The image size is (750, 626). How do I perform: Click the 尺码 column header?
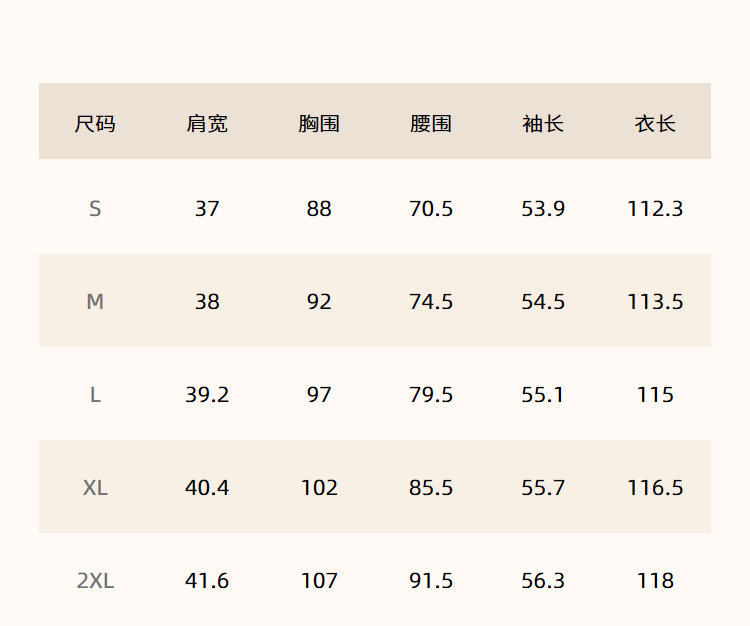[x=95, y=124]
